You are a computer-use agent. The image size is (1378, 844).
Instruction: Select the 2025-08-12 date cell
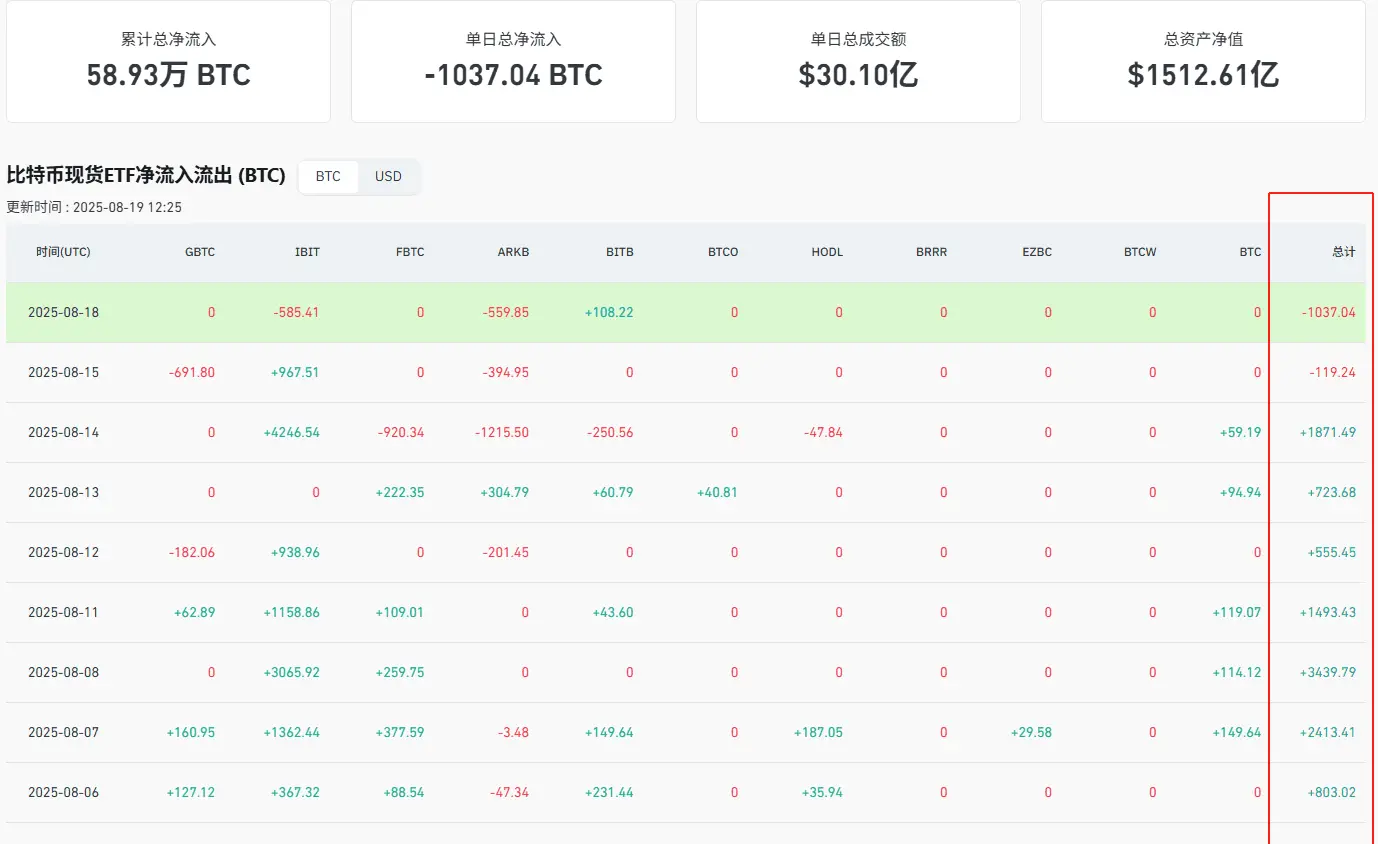click(64, 552)
